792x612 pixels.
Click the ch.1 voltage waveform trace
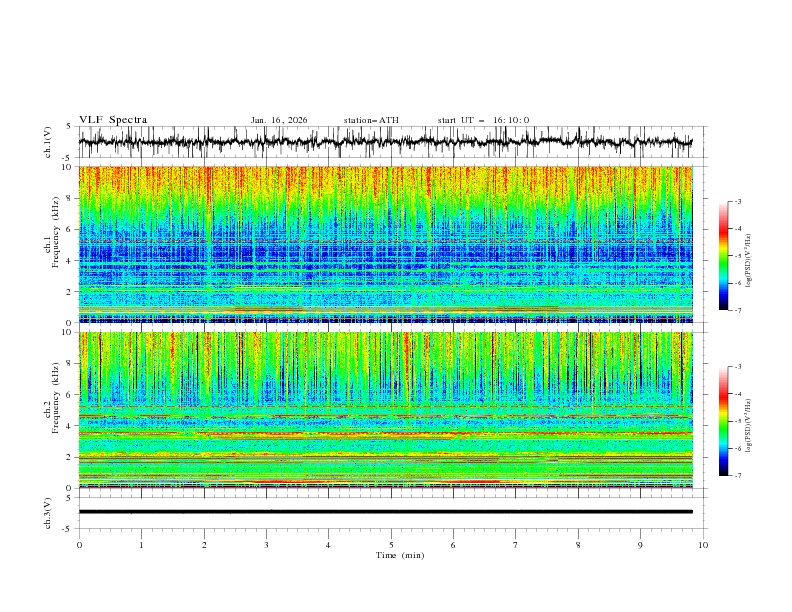(x=385, y=142)
